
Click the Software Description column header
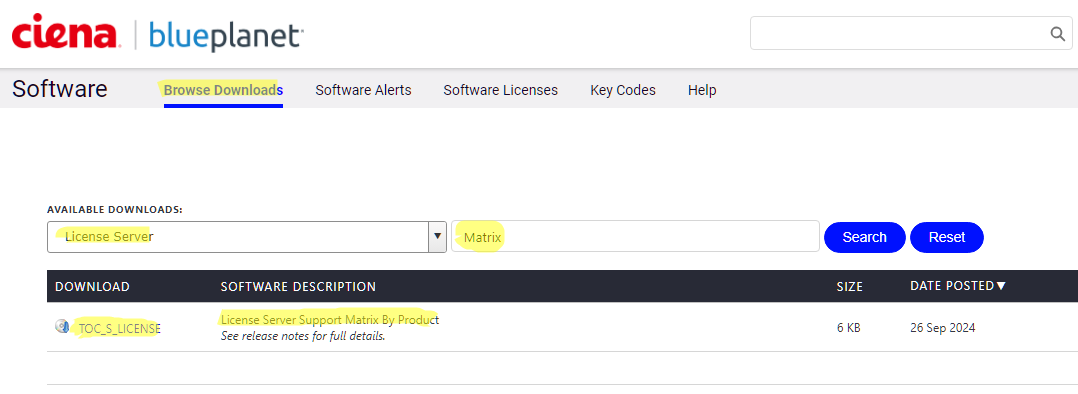[298, 287]
